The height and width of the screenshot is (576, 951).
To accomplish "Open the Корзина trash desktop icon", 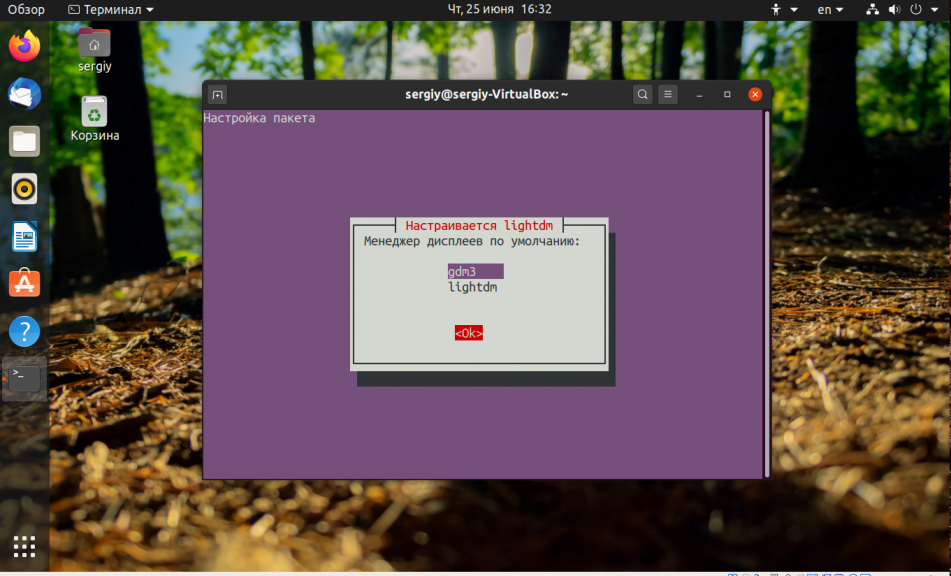I will (95, 119).
